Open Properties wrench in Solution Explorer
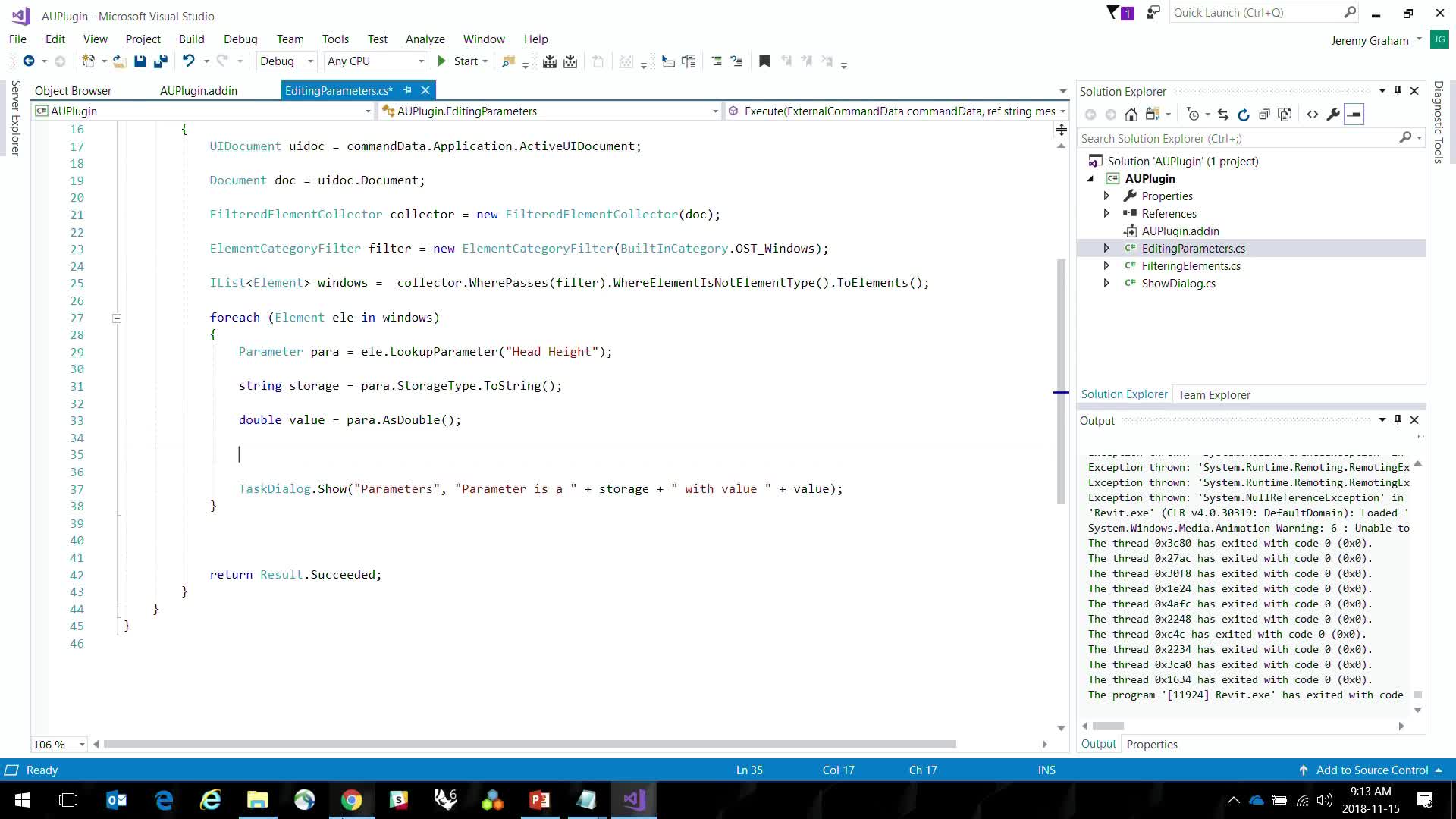Screen dimensions: 1456x819 [1333, 115]
